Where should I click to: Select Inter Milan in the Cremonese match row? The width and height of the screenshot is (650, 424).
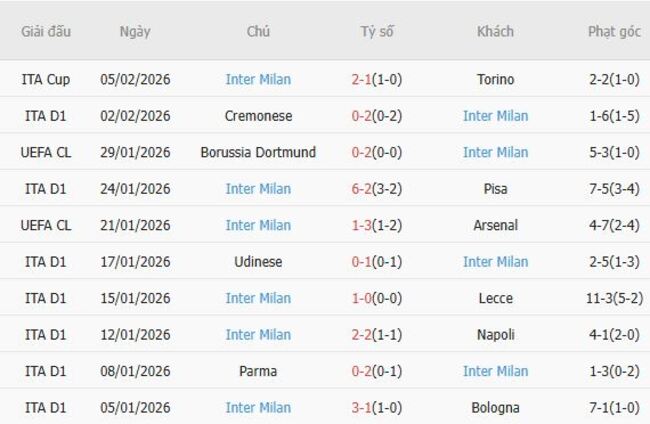(495, 116)
